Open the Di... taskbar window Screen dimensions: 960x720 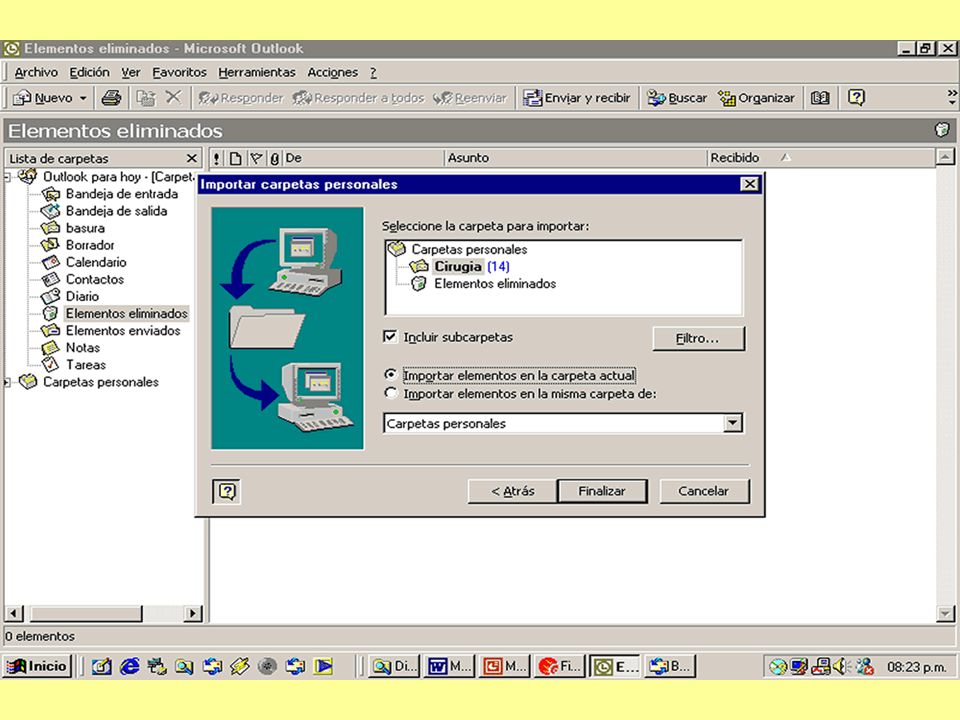click(x=394, y=666)
